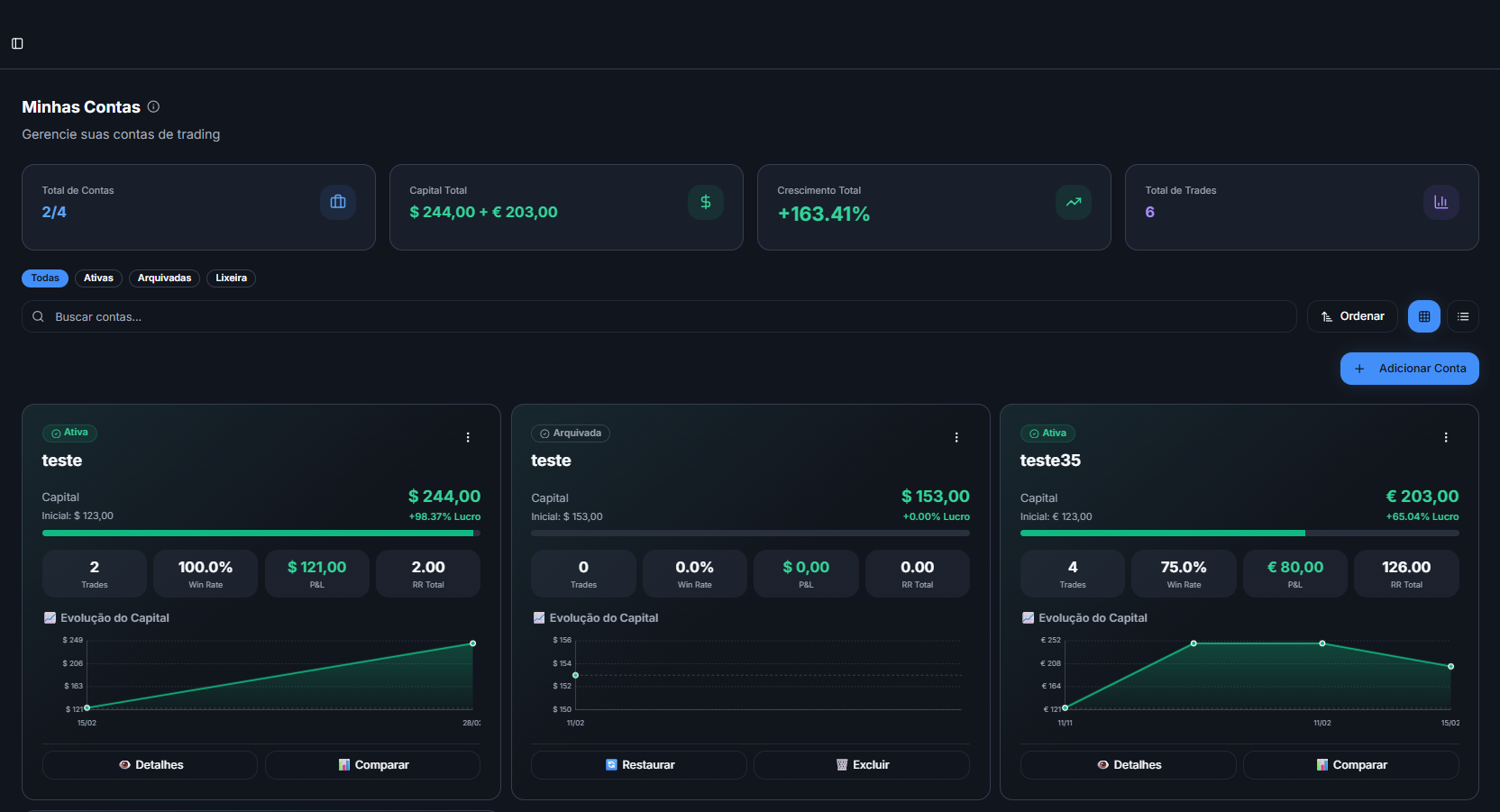Click the magnifier icon in search bar
1500x812 pixels.
(x=38, y=316)
